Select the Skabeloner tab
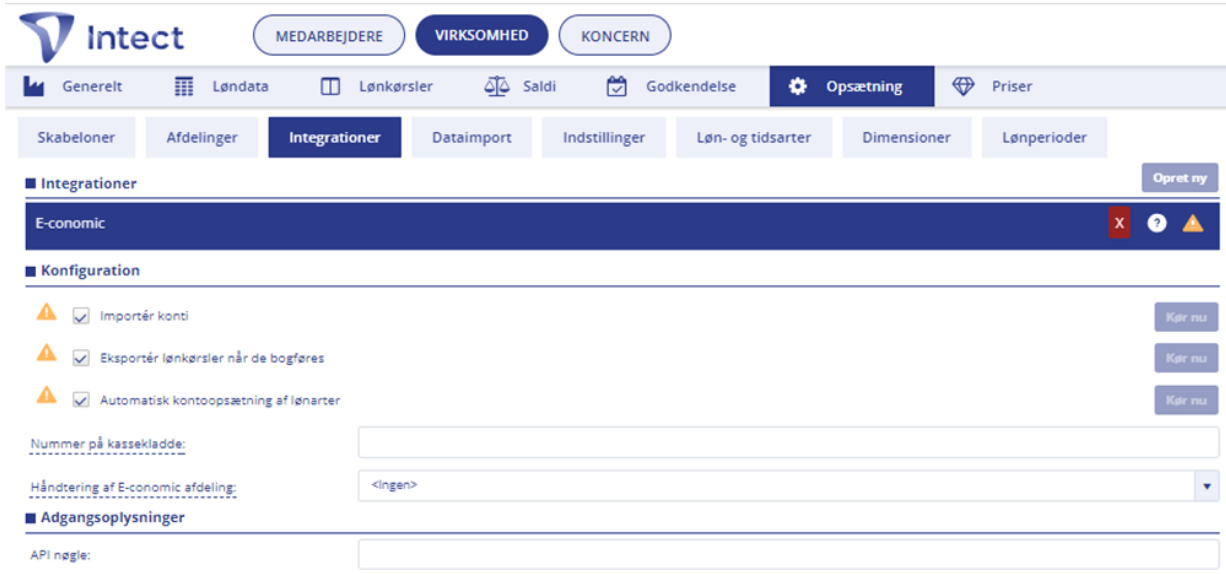Viewport: 1226px width, 574px height. click(x=76, y=138)
